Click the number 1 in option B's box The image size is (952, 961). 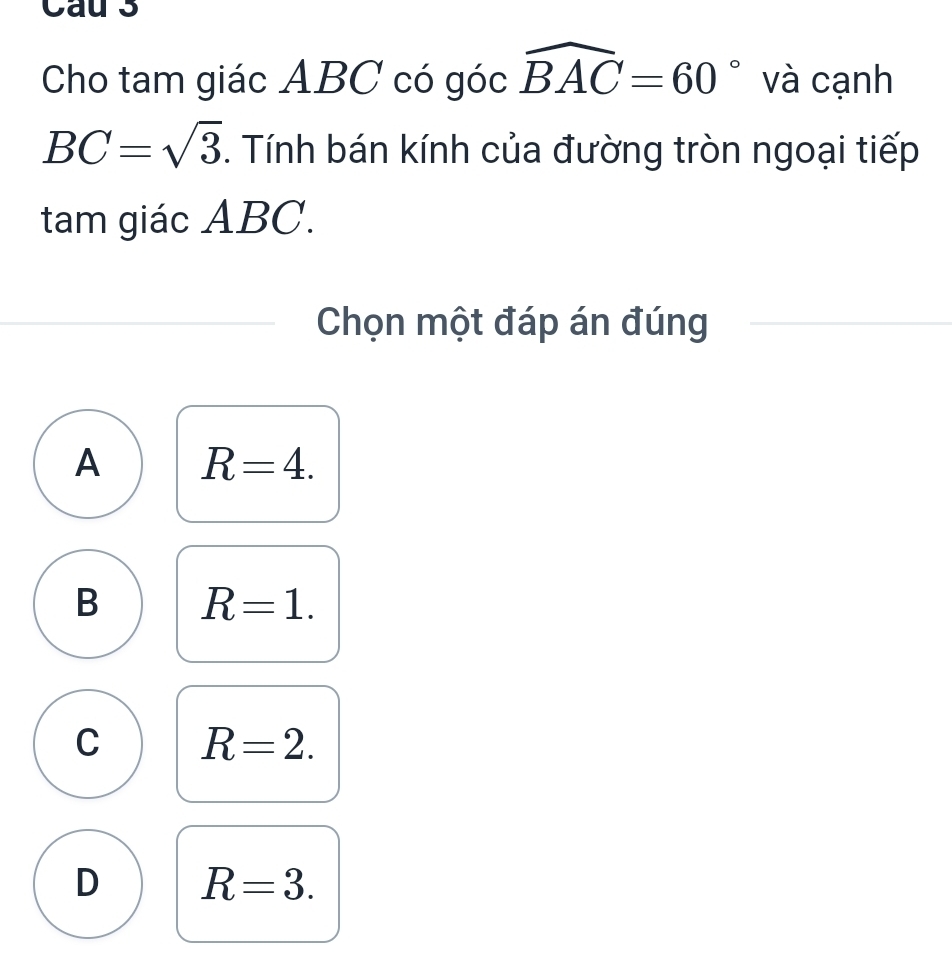pyautogui.click(x=295, y=604)
